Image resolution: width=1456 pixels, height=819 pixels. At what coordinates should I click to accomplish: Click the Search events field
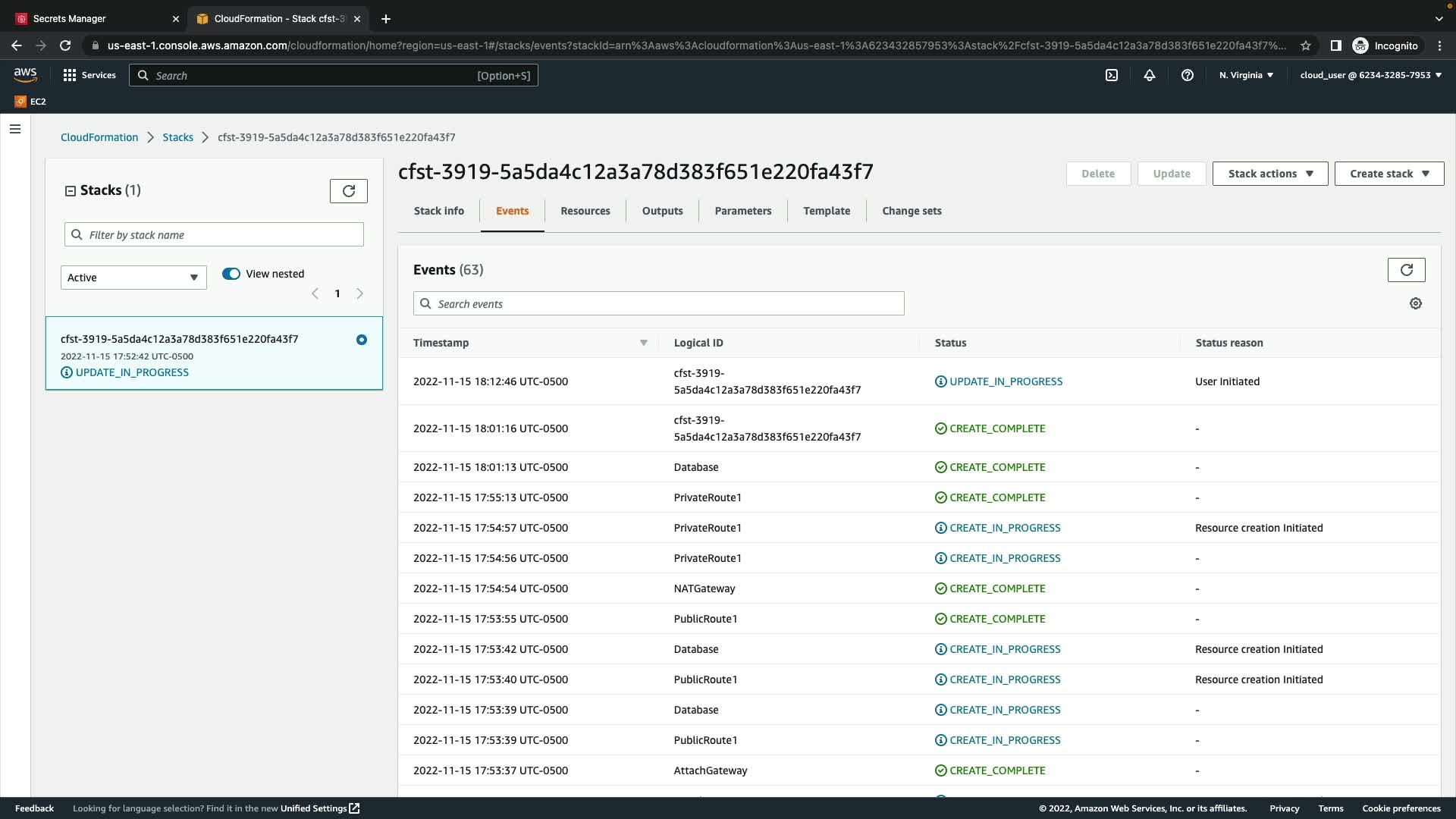tap(658, 304)
